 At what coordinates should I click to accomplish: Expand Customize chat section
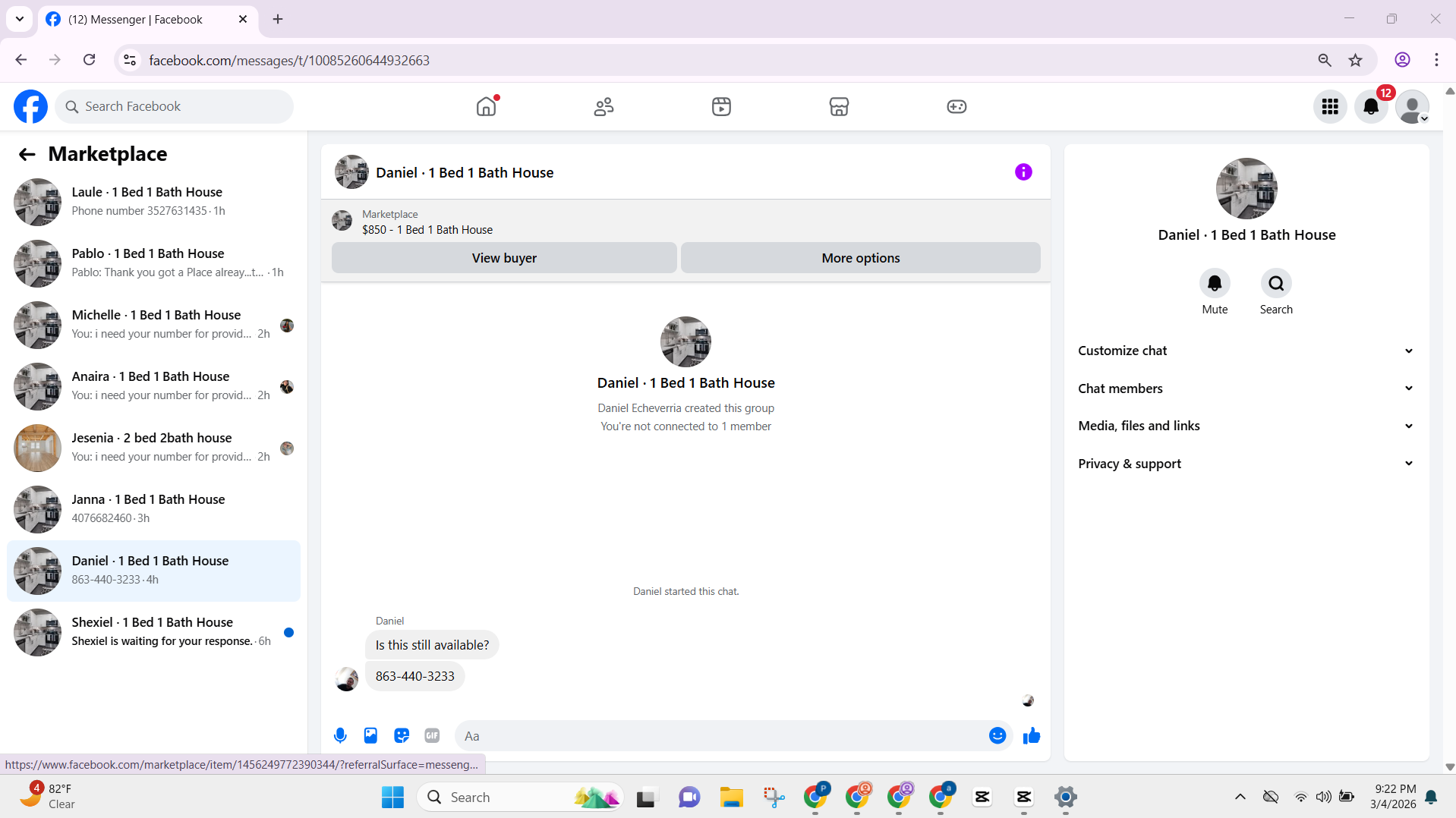[1246, 351]
